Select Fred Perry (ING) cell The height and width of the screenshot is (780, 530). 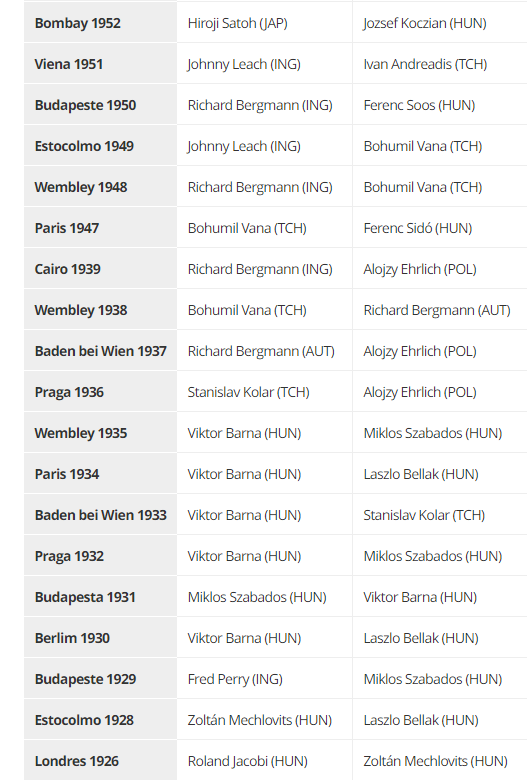coord(264,679)
